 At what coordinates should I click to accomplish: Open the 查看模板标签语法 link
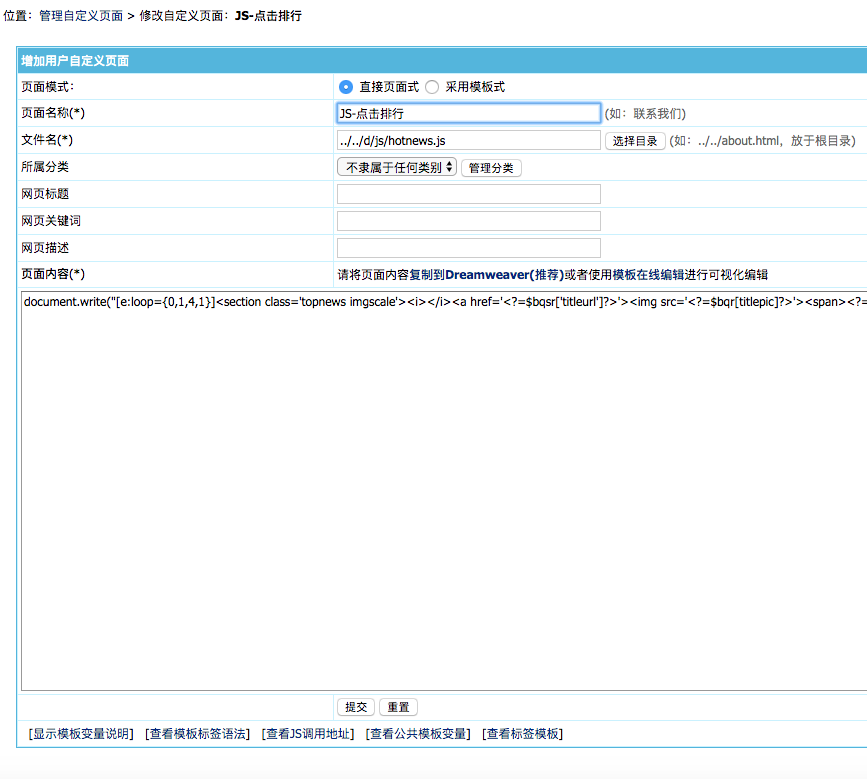pos(197,734)
